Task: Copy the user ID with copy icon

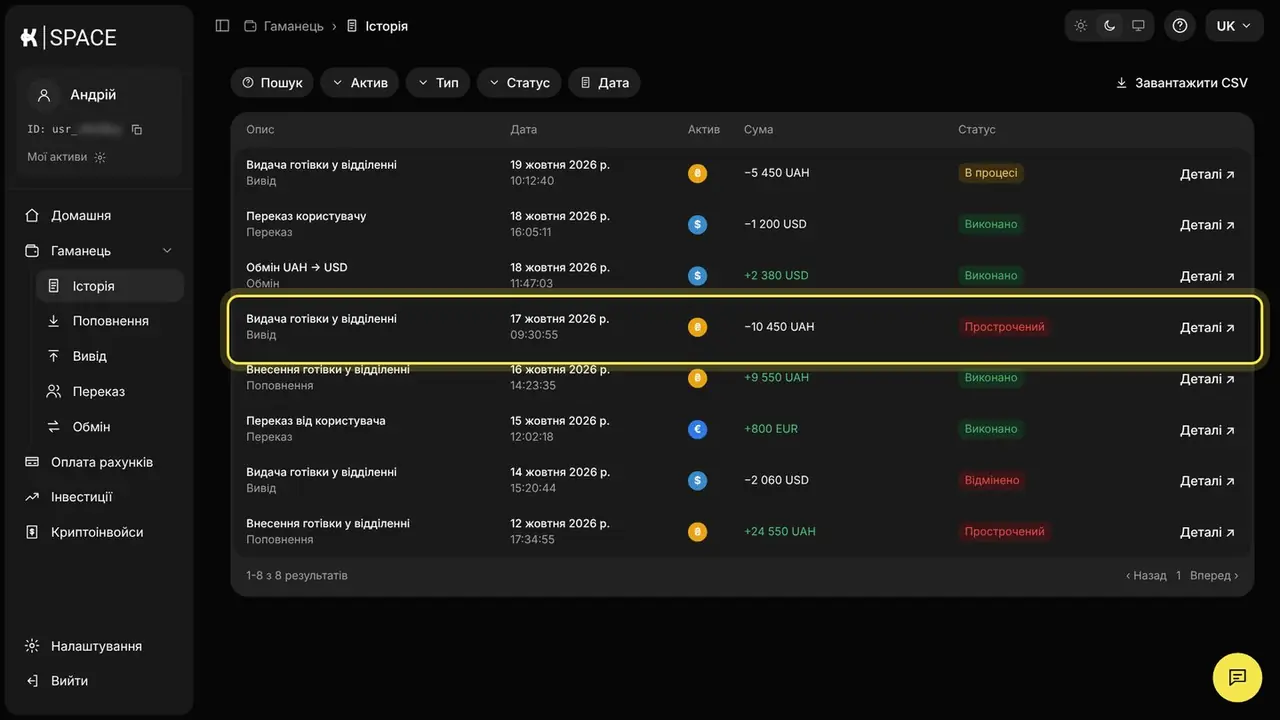Action: click(137, 130)
